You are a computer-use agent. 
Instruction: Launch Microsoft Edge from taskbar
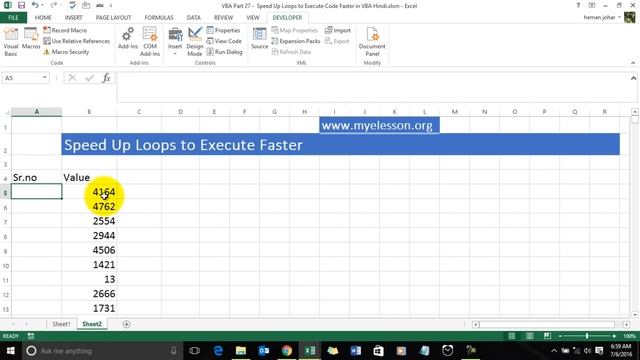click(x=218, y=351)
